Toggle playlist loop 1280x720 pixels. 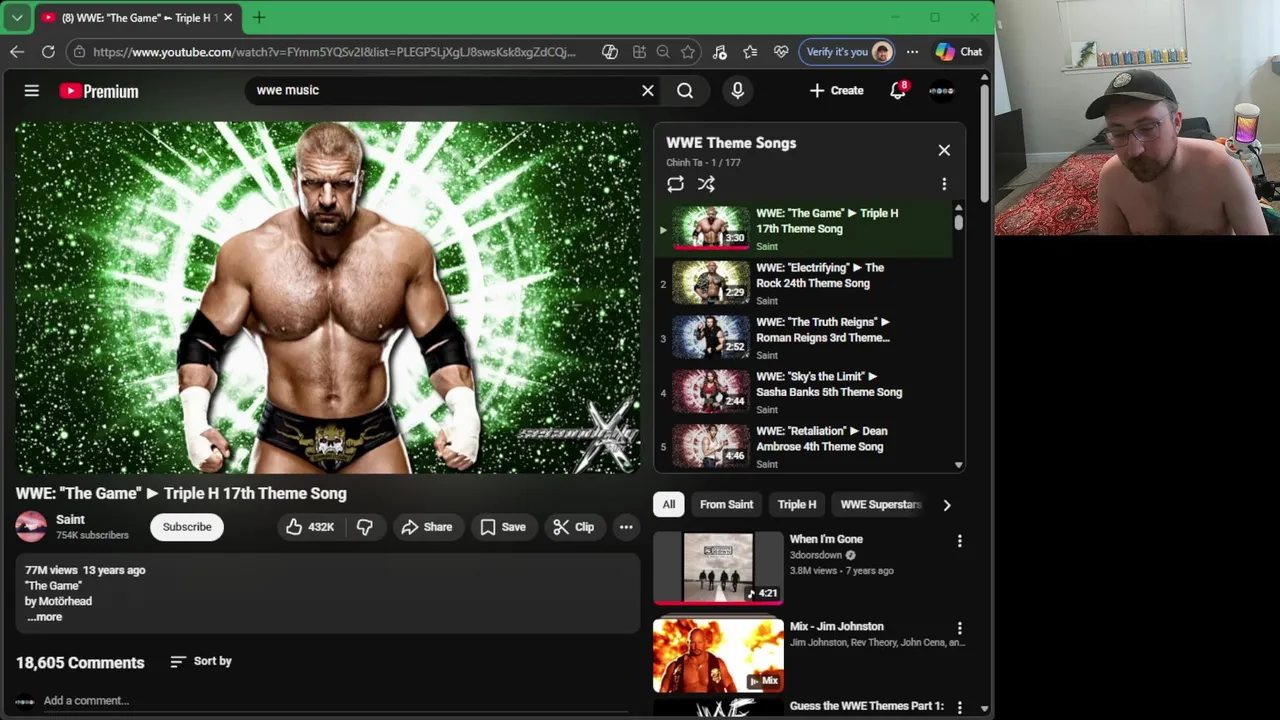coord(676,184)
